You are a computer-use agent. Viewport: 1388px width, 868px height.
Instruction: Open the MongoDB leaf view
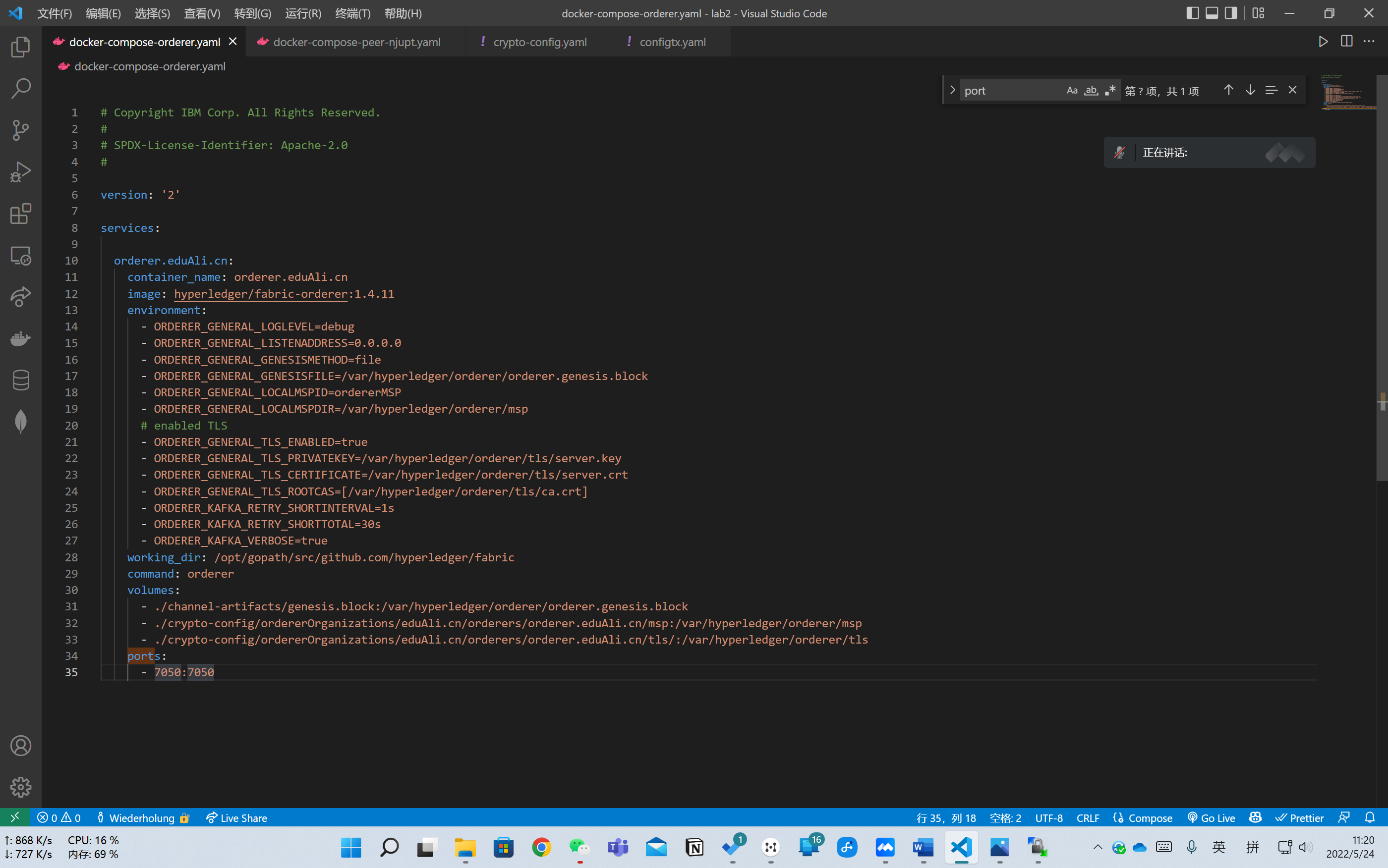pyautogui.click(x=21, y=422)
